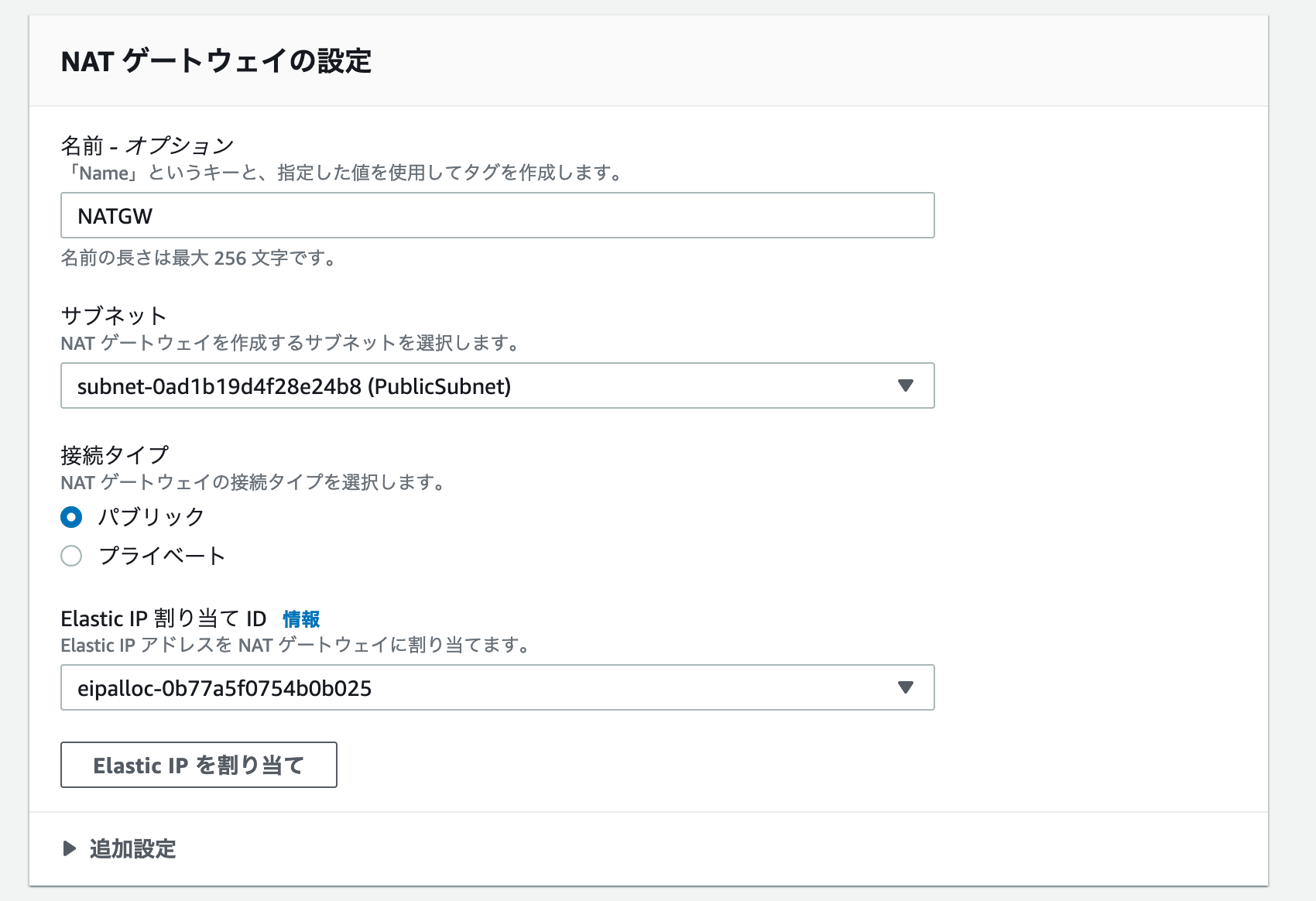Click the サブネット field label
Screen dimensions: 1316x901
[114, 314]
